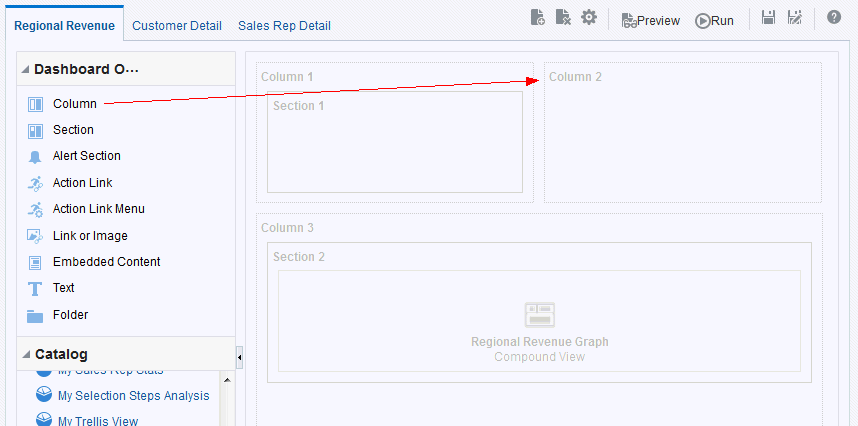Click the Link or Image icon
The image size is (858, 426).
point(35,236)
